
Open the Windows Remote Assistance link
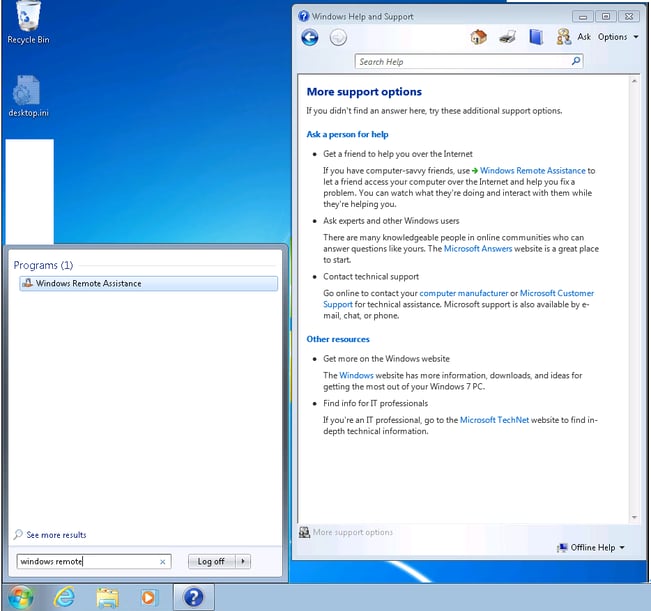[x=532, y=171]
